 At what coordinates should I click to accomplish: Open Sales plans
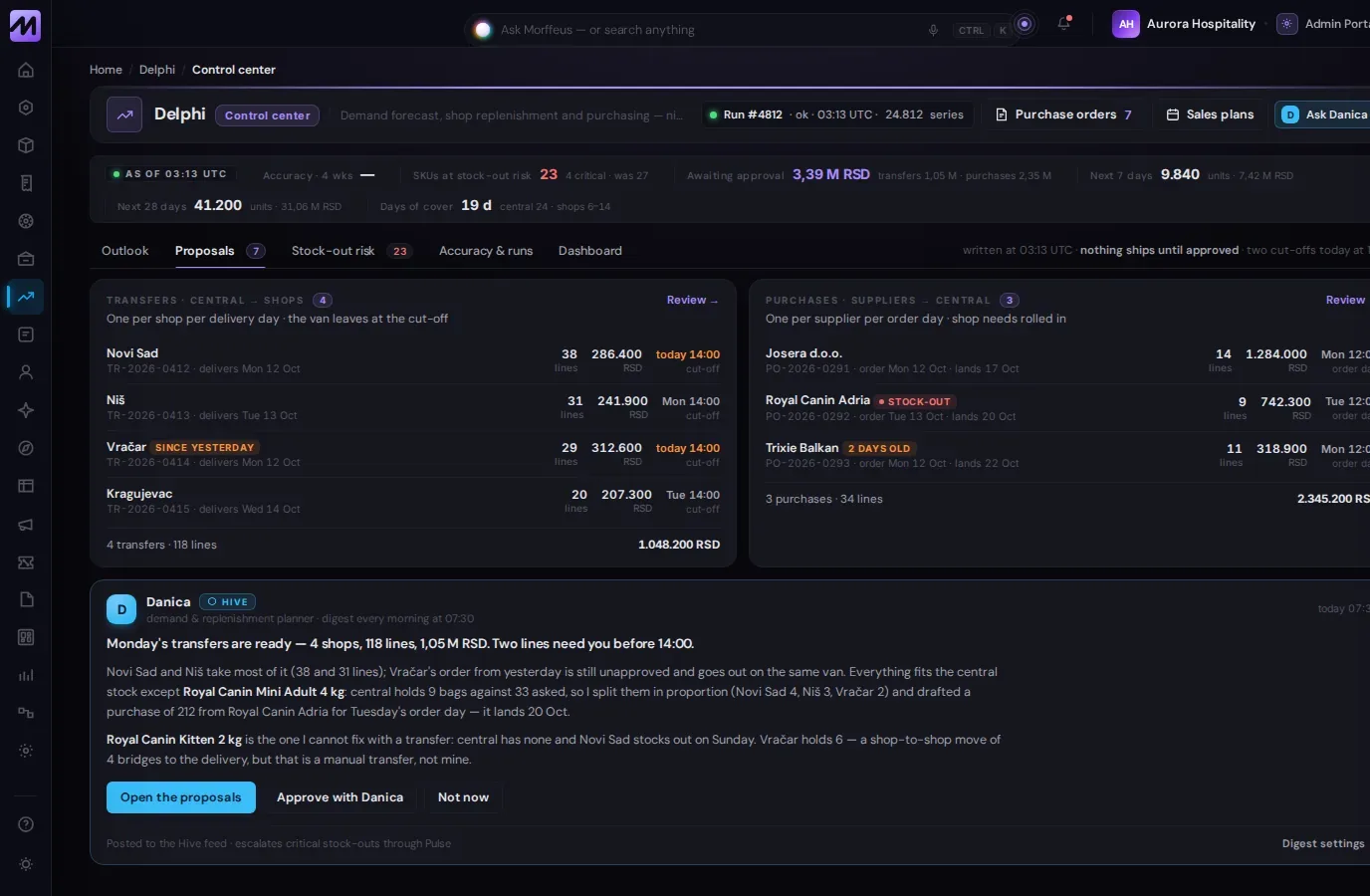pyautogui.click(x=1210, y=114)
